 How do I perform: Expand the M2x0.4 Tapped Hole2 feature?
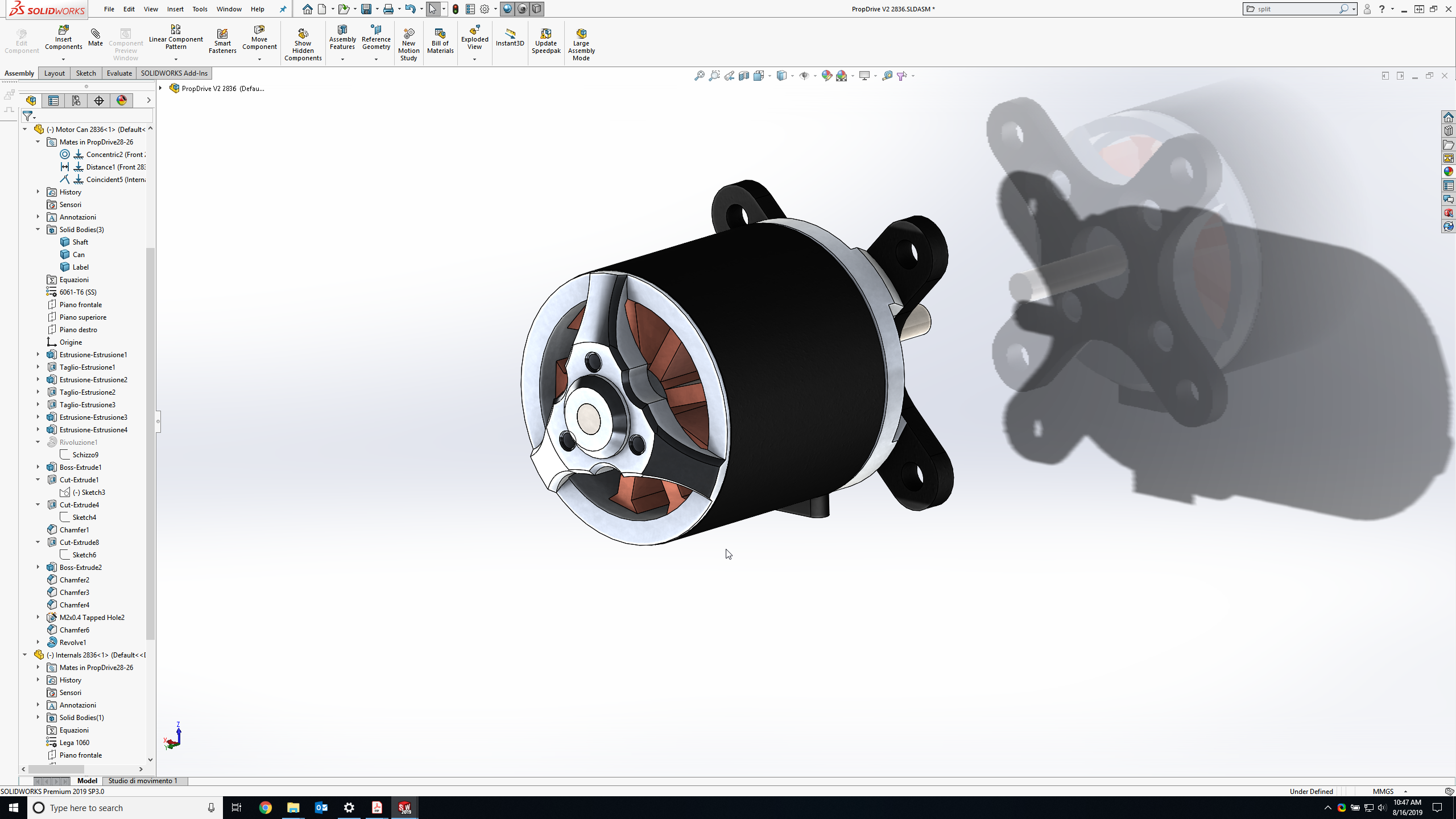(x=38, y=617)
